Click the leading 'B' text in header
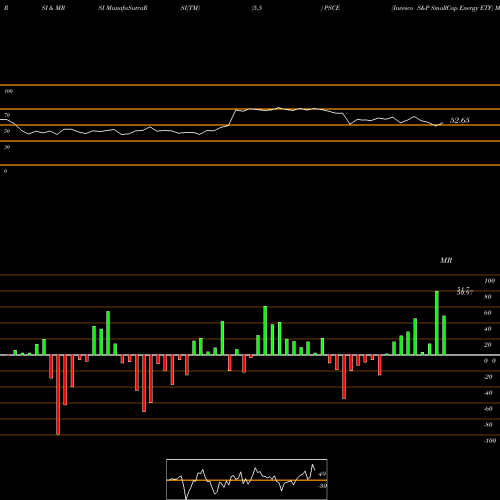 point(6,8)
